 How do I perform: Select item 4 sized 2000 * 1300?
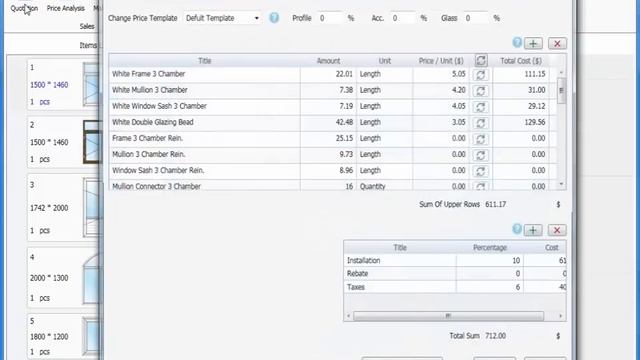[x=63, y=278]
